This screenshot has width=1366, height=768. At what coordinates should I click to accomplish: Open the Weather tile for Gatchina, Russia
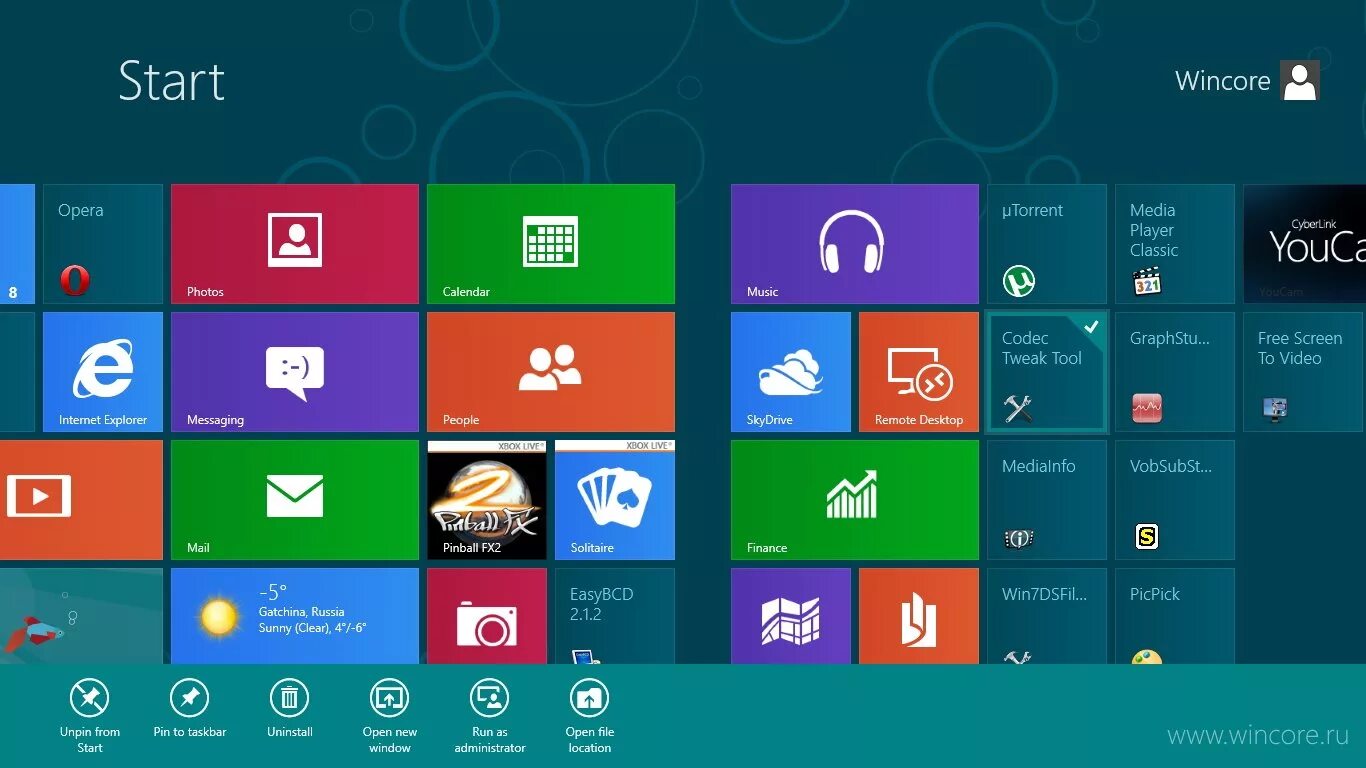[295, 616]
